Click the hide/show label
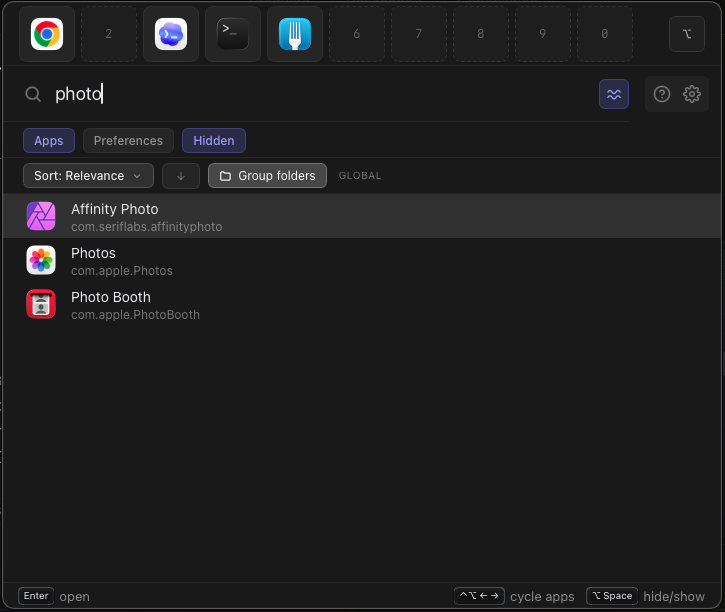This screenshot has width=725, height=612. pos(674,597)
